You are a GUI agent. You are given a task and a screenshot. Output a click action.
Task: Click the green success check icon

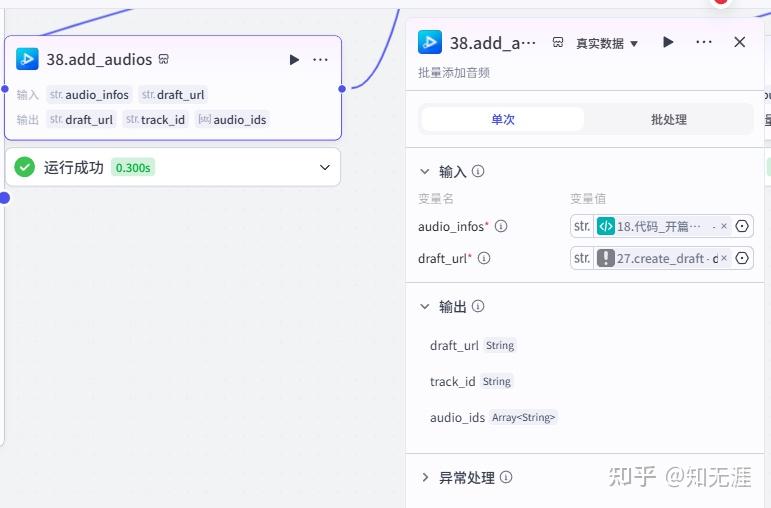click(24, 167)
